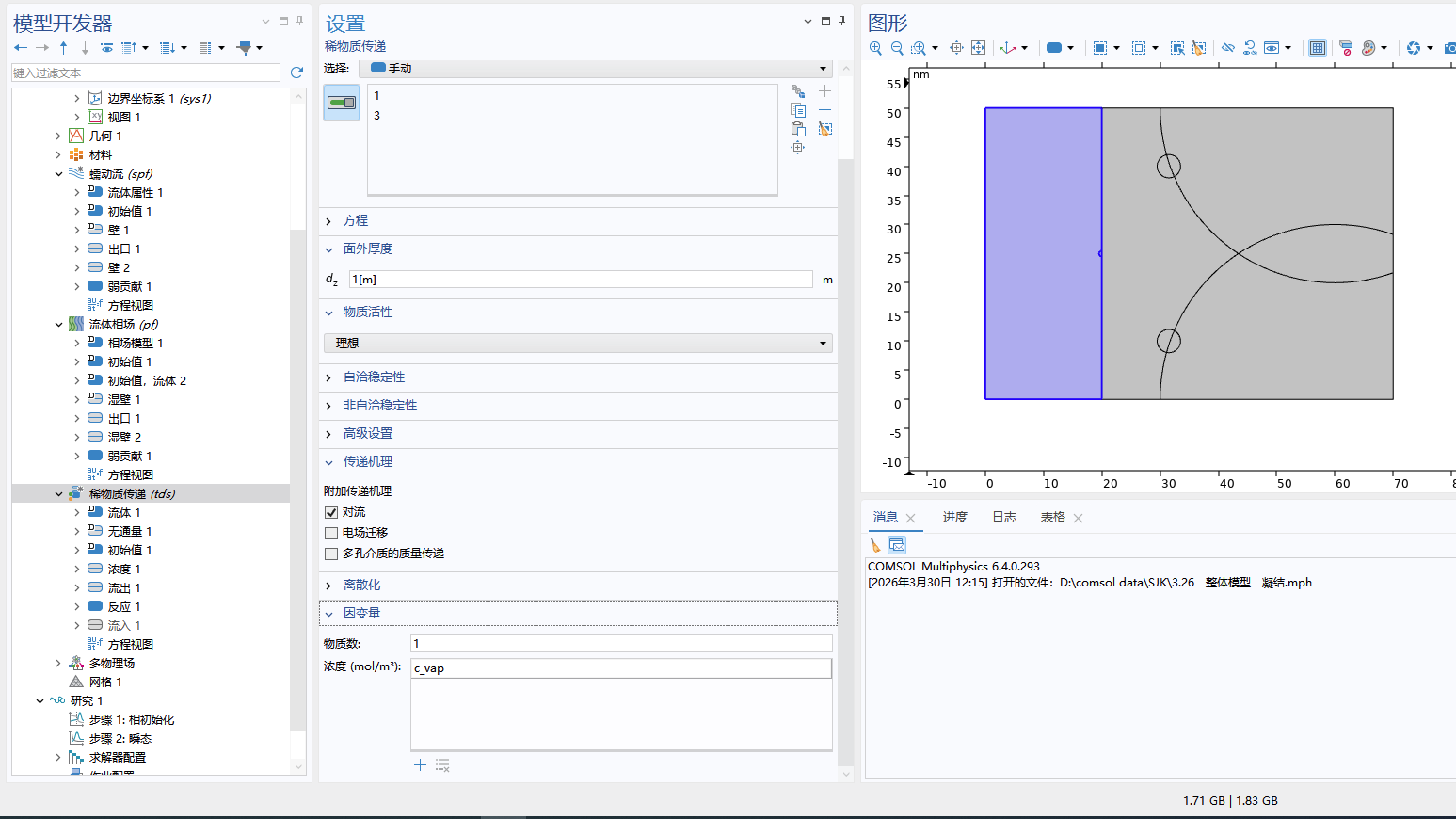The width and height of the screenshot is (1456, 819).
Task: Select the 反应 1 tree node
Action: point(124,606)
